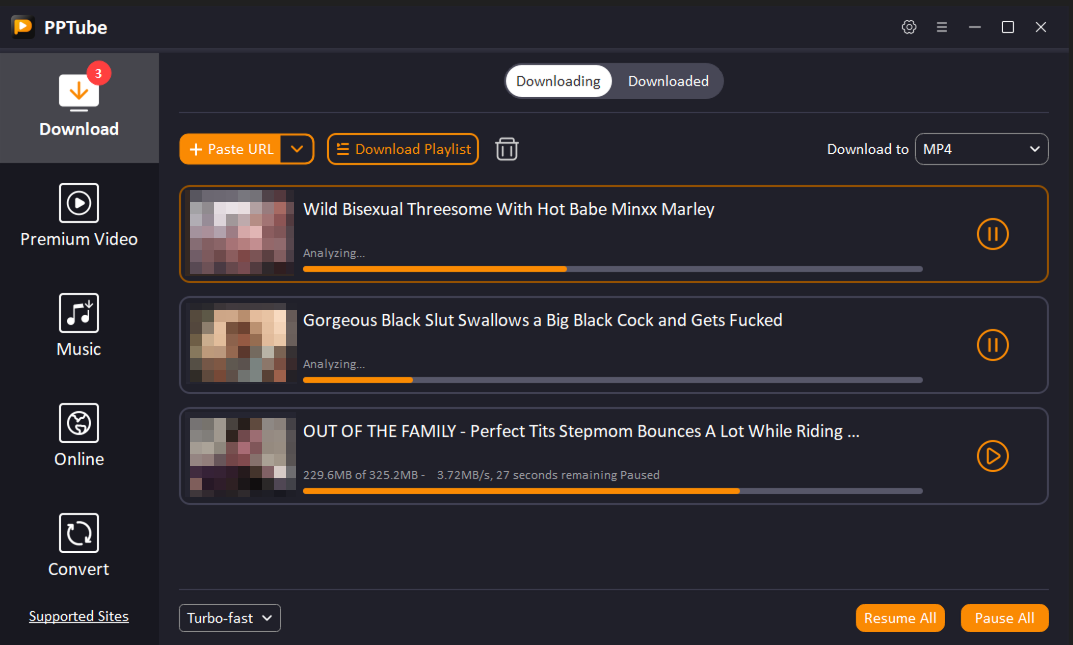Open the Convert tool in the sidebar

click(79, 545)
